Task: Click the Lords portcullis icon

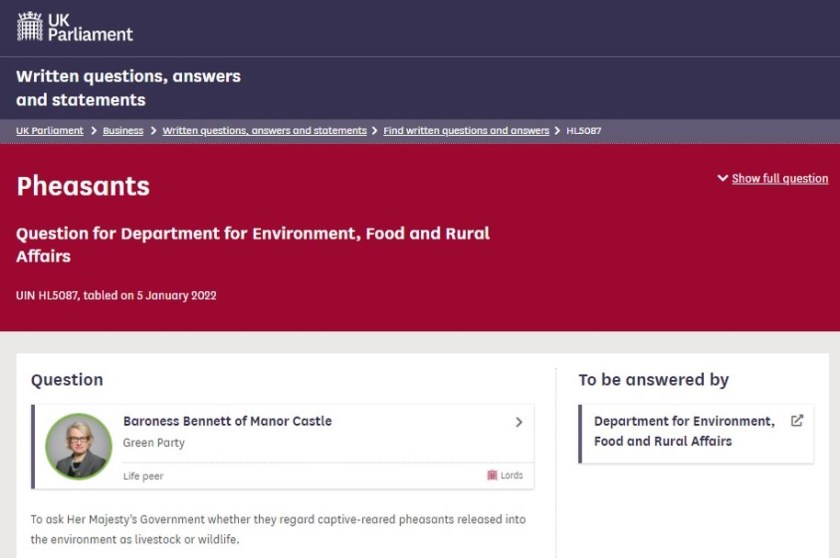Action: [x=492, y=476]
